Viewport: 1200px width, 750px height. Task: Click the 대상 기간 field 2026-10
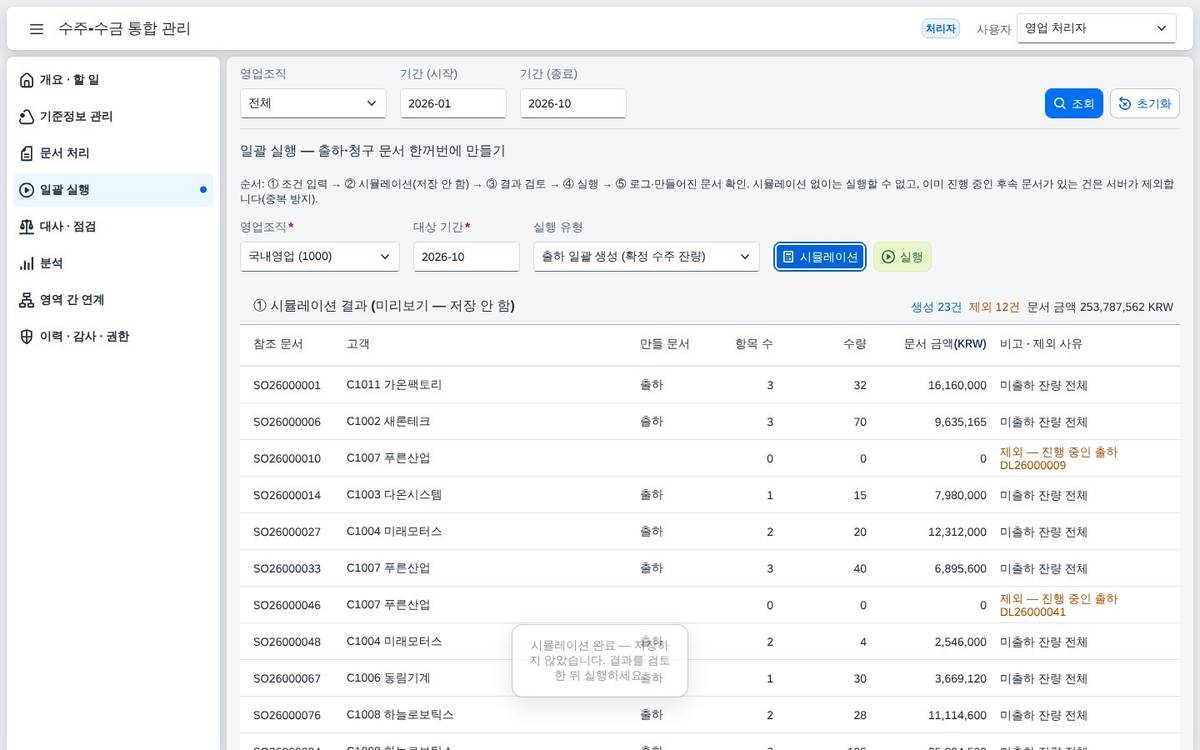pyautogui.click(x=466, y=256)
